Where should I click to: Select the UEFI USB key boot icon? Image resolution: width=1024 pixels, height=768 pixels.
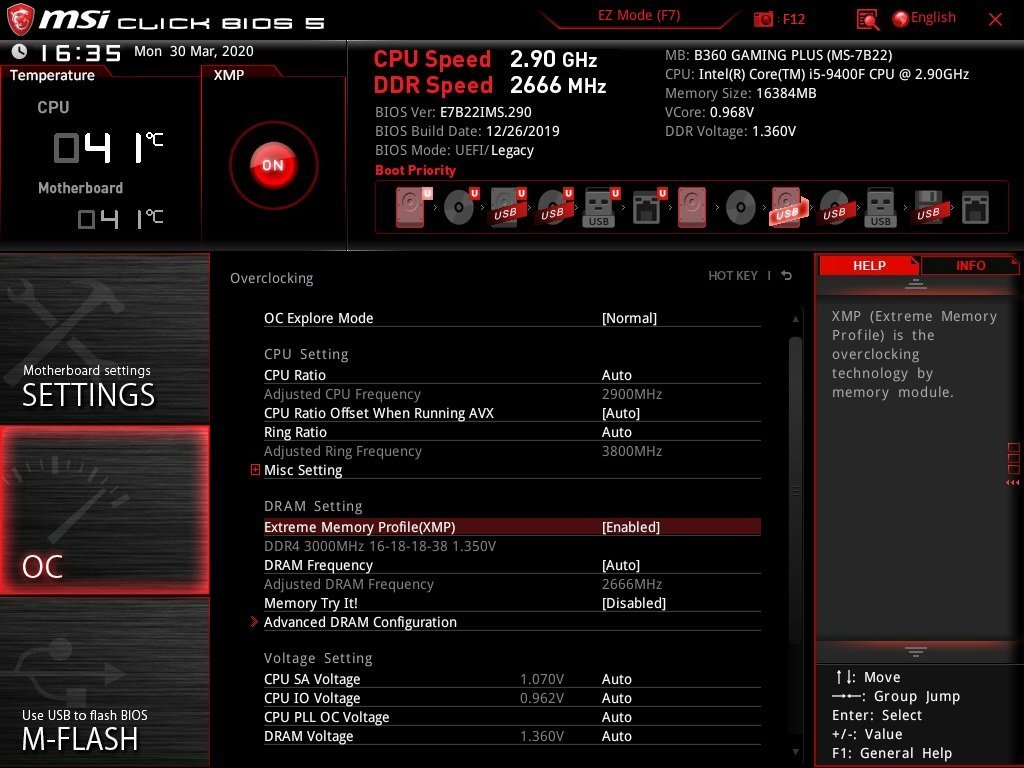[x=600, y=207]
